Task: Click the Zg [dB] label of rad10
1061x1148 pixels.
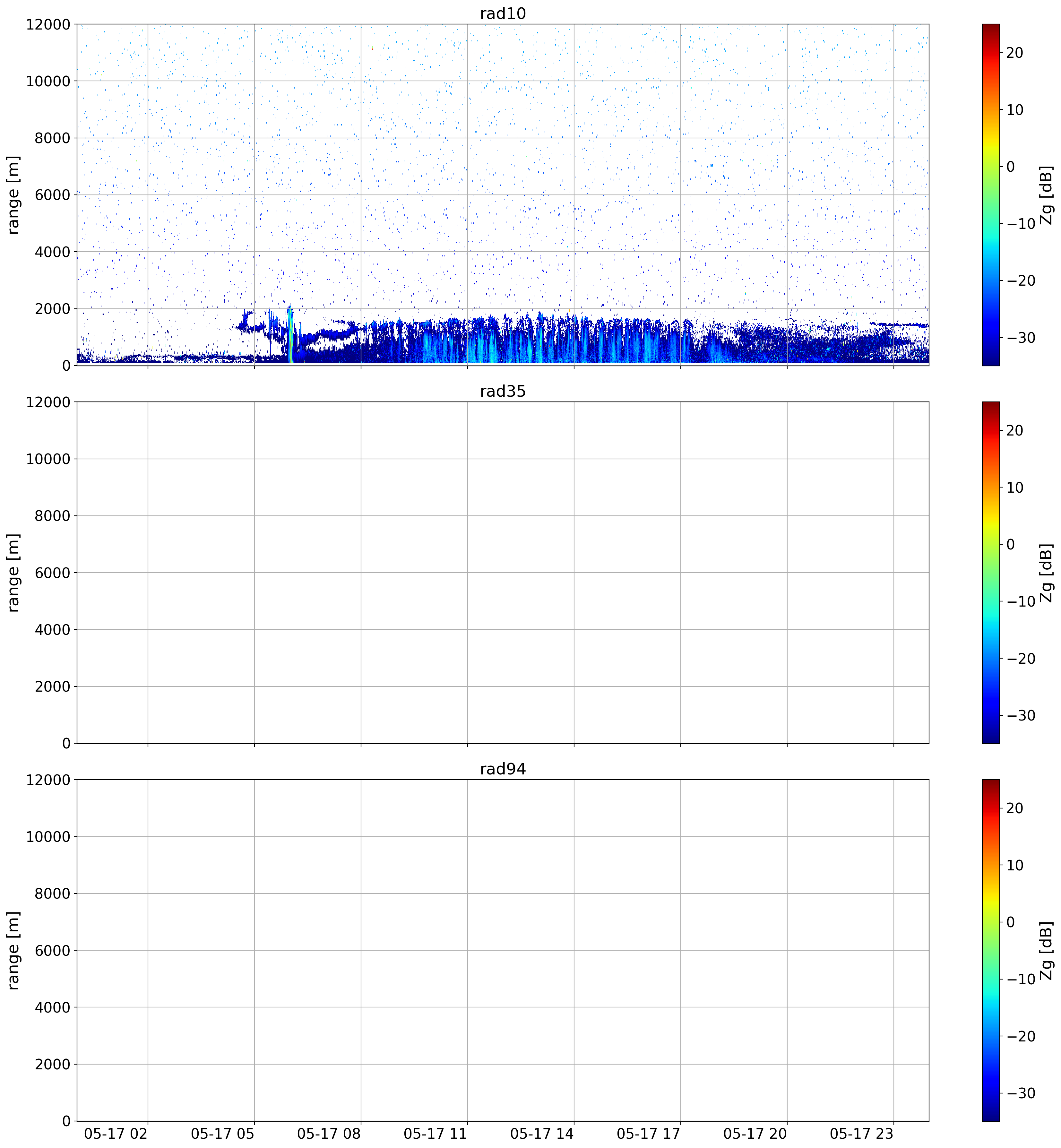Action: [x=1047, y=194]
